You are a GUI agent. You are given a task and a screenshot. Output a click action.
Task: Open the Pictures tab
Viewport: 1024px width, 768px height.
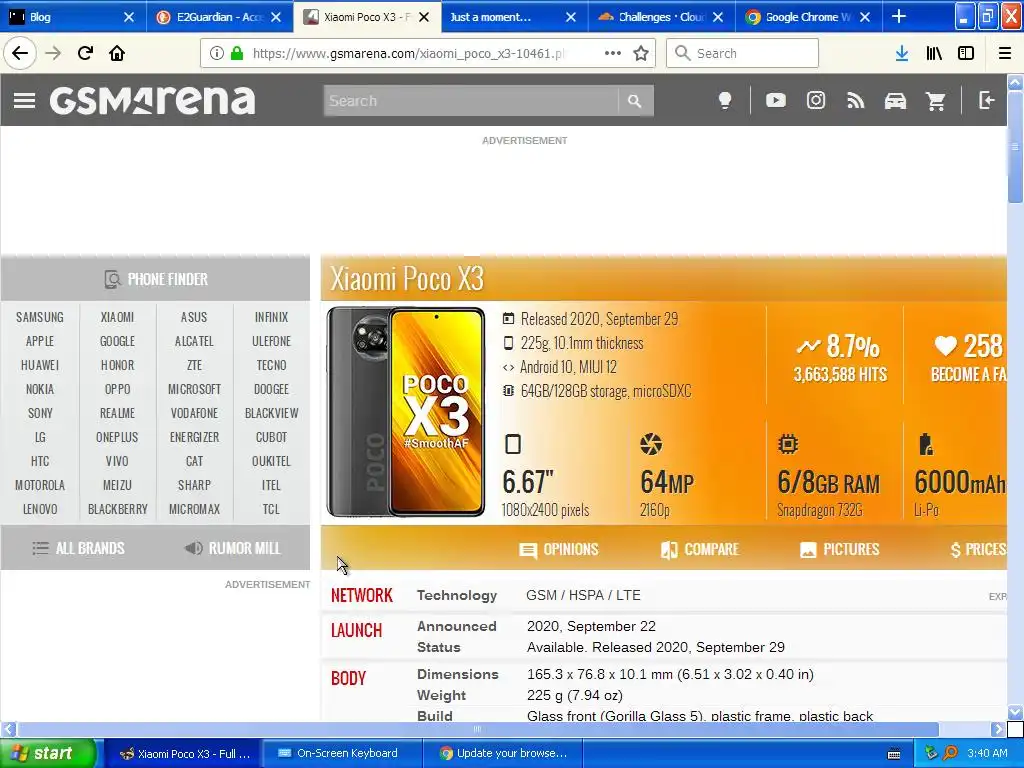tap(839, 549)
